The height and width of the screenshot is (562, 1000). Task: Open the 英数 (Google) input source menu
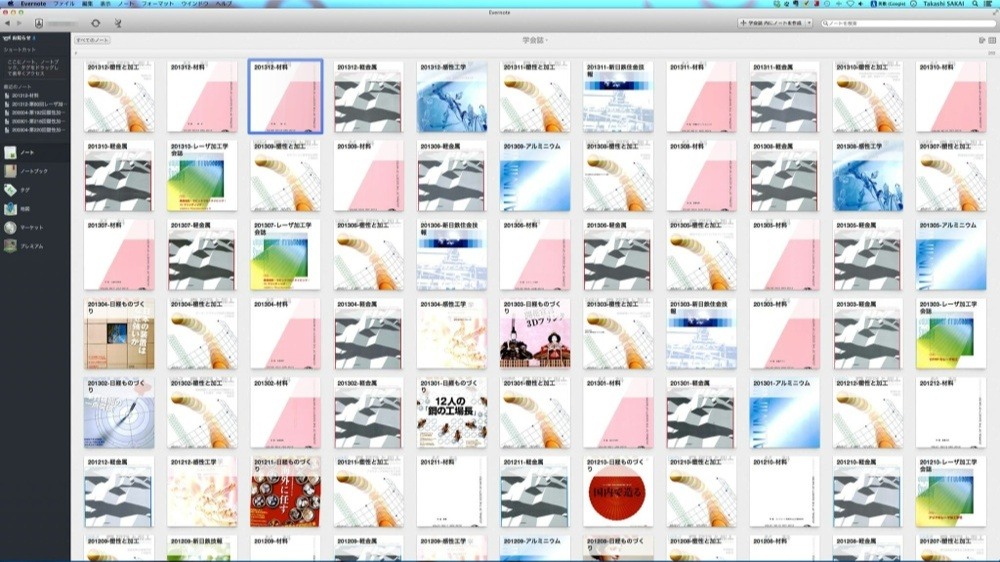point(888,4)
